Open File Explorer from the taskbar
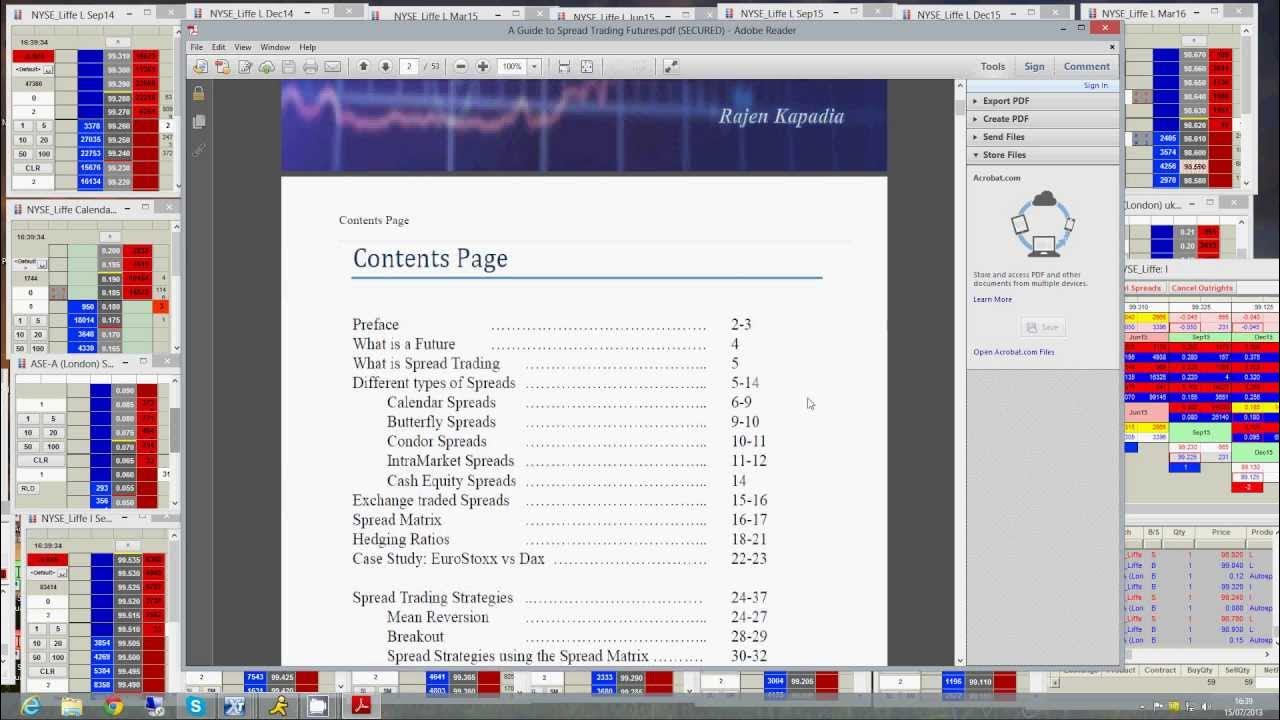The width and height of the screenshot is (1280, 720). click(72, 706)
